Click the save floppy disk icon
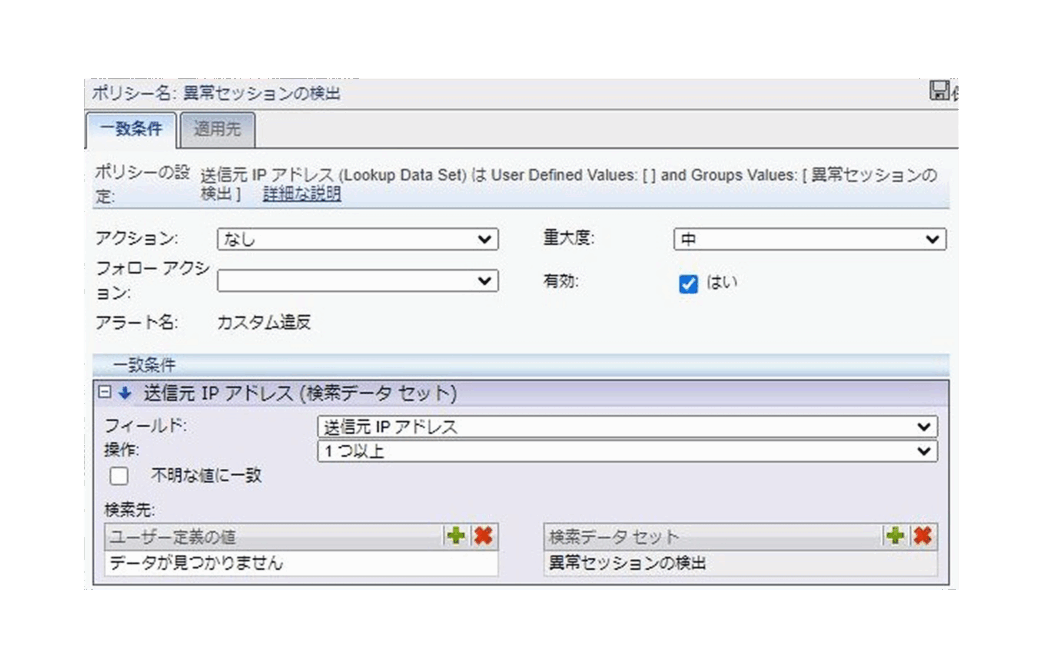 (939, 92)
